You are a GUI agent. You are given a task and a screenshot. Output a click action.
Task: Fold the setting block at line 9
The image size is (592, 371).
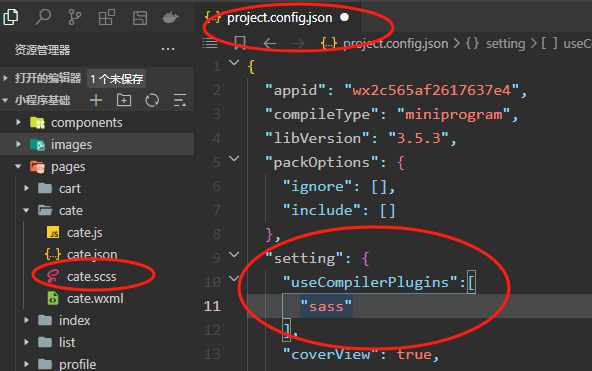click(x=234, y=255)
